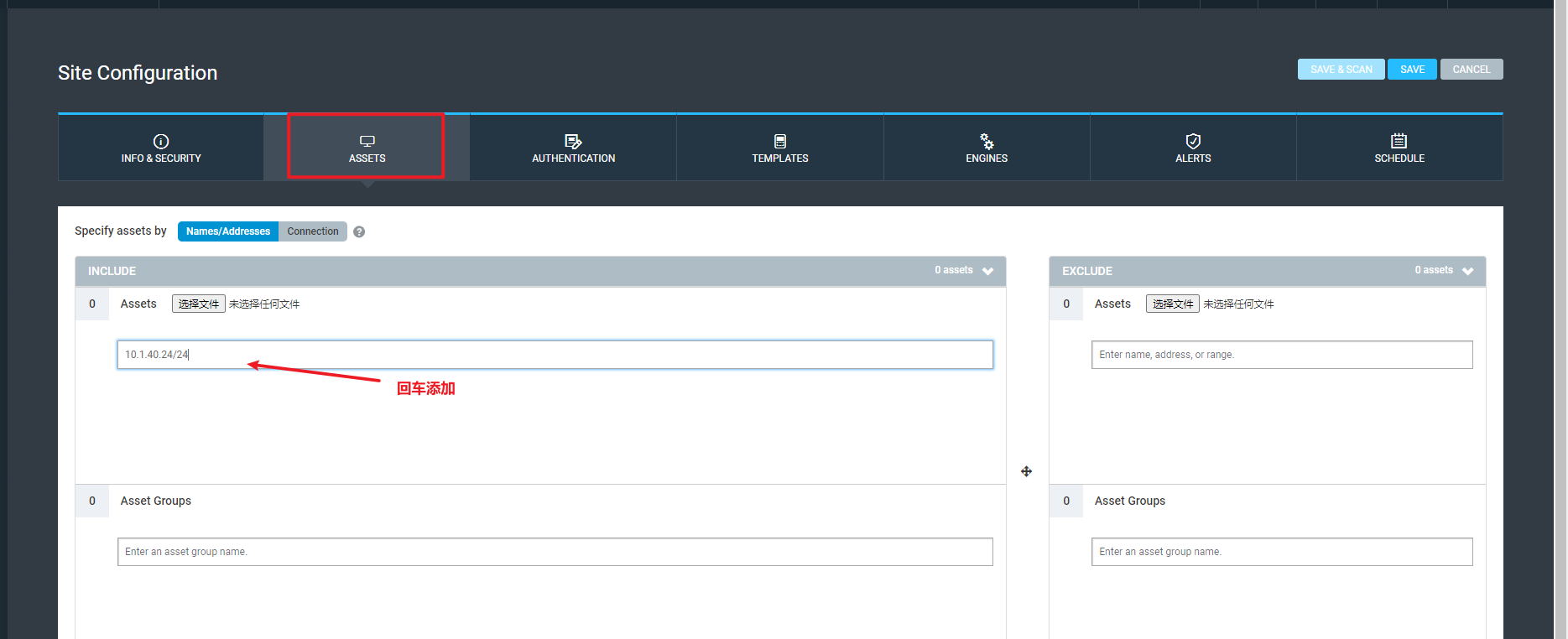This screenshot has height=639, width=1568.
Task: Click the Exclude asset group name field
Action: 1282,552
